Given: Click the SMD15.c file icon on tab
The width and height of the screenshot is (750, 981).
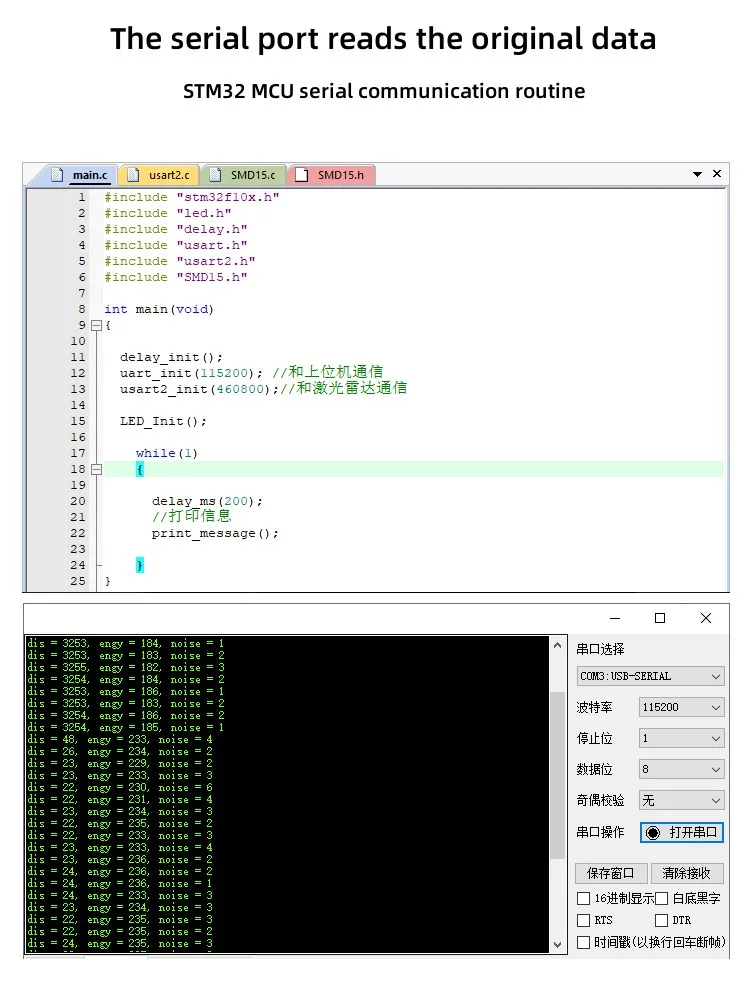Looking at the screenshot, I should (215, 175).
